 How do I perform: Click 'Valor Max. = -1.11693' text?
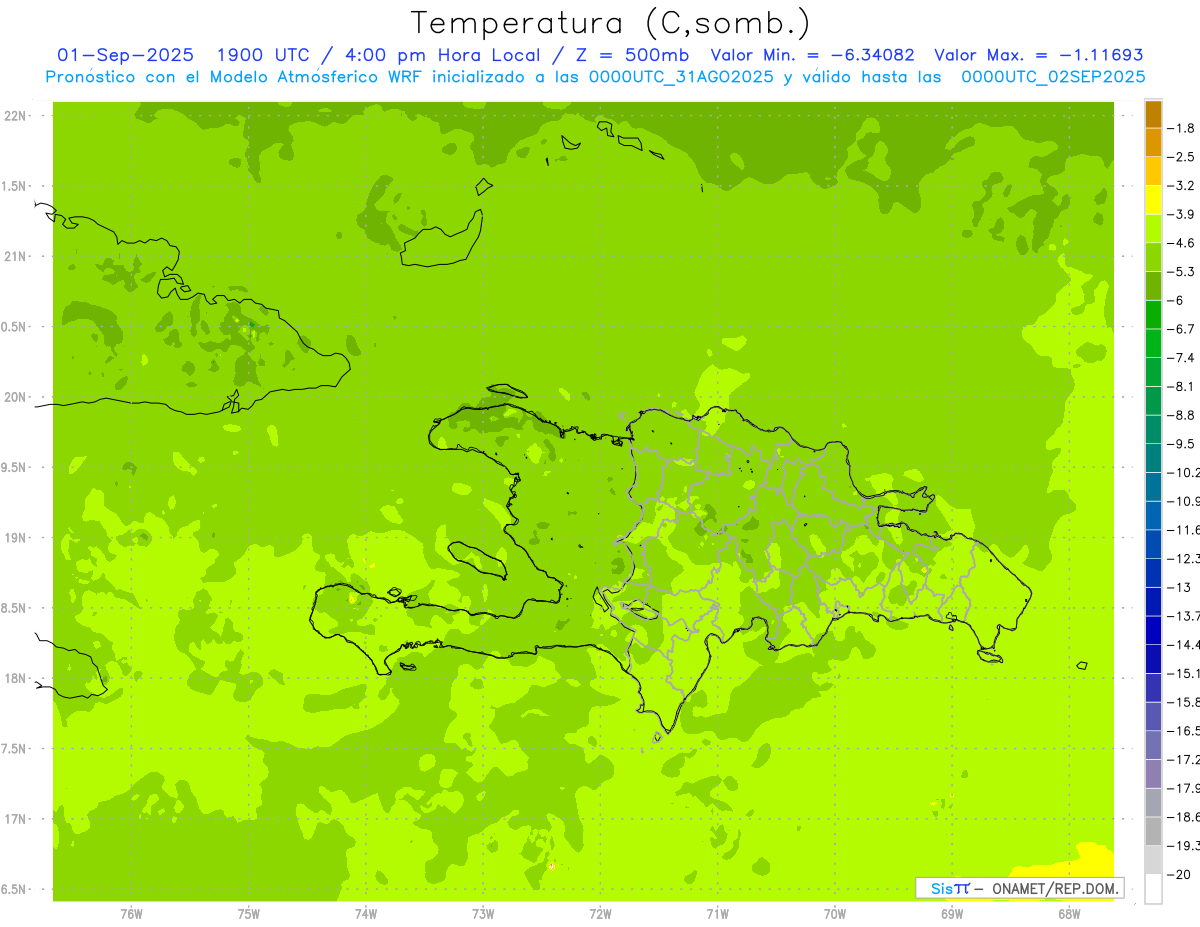1039,55
